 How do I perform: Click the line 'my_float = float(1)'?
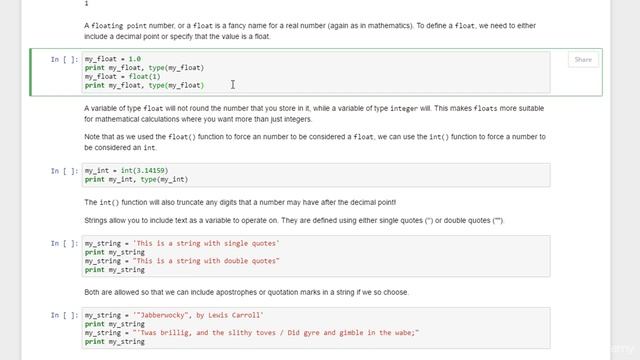click(x=122, y=77)
